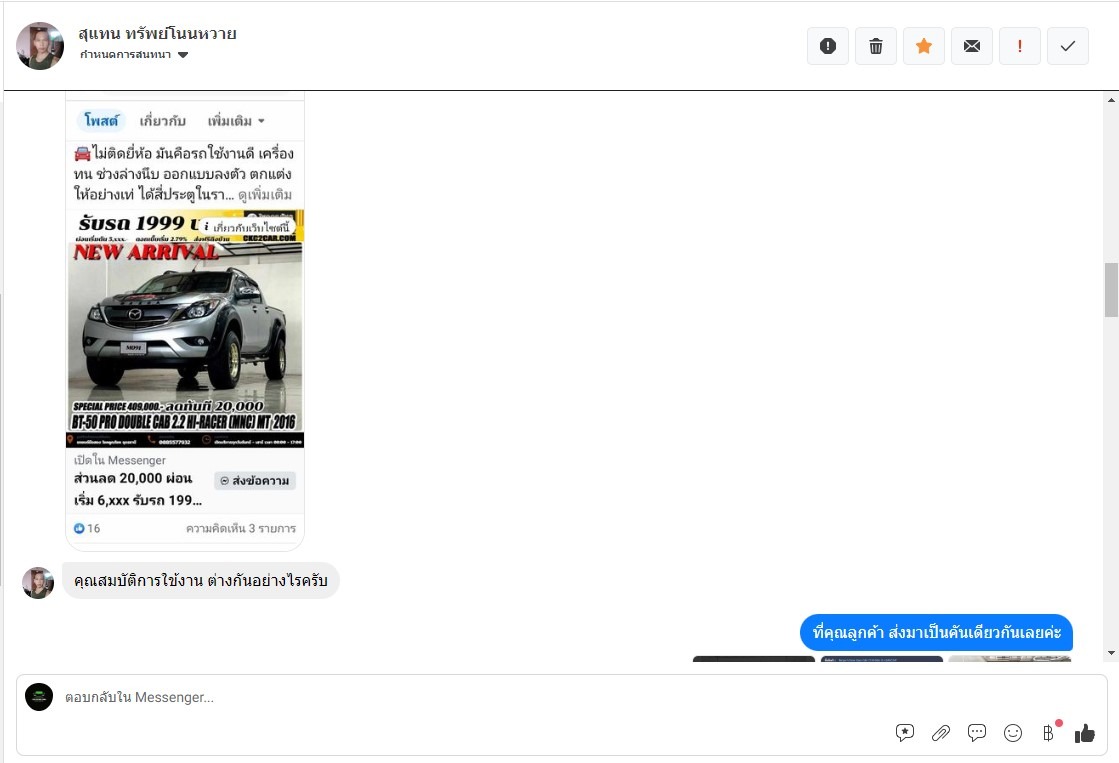1119x763 pixels.
Task: Open saved replies star-bubble icon
Action: (x=905, y=733)
